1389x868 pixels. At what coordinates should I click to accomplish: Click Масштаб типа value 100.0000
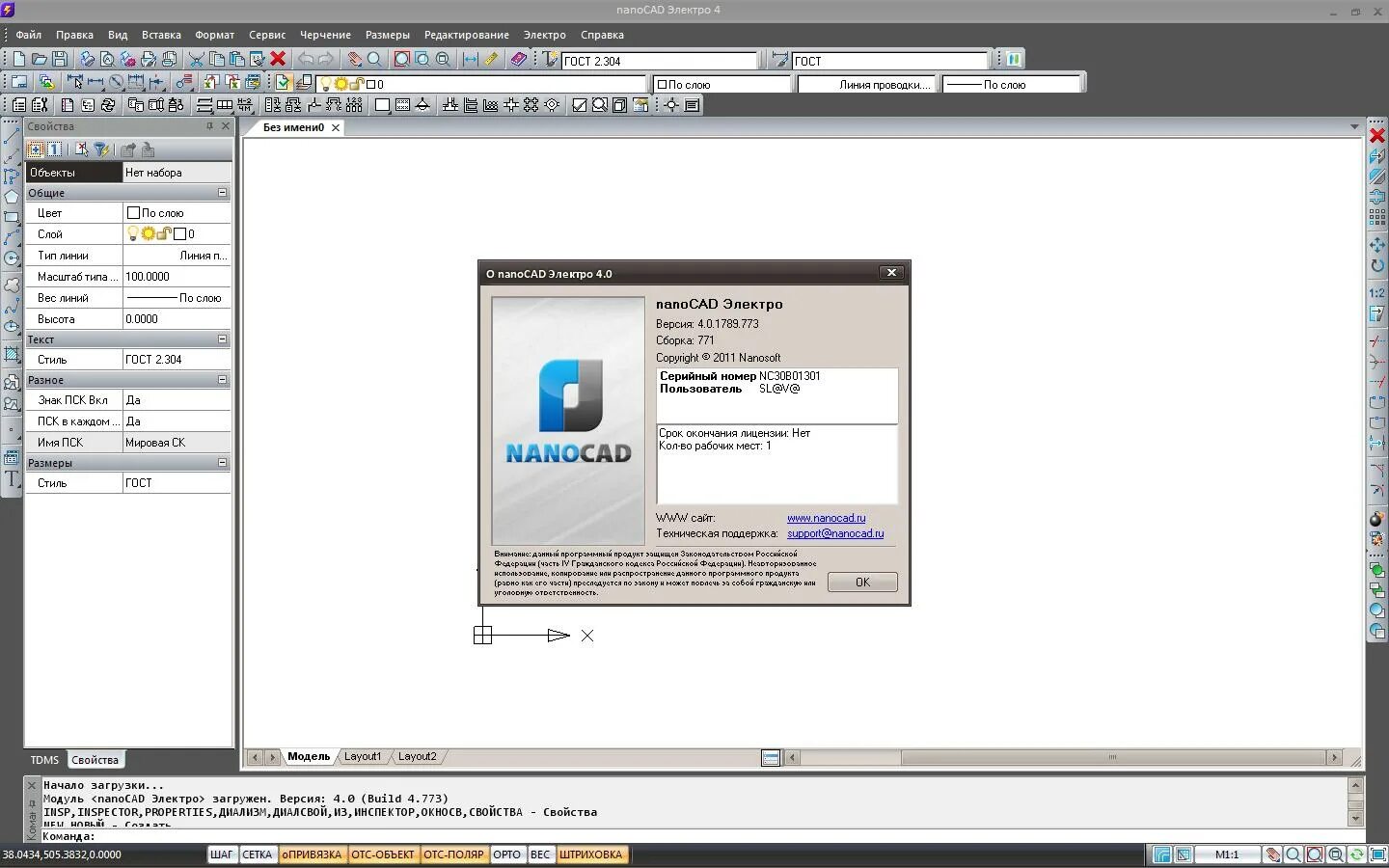coord(177,277)
